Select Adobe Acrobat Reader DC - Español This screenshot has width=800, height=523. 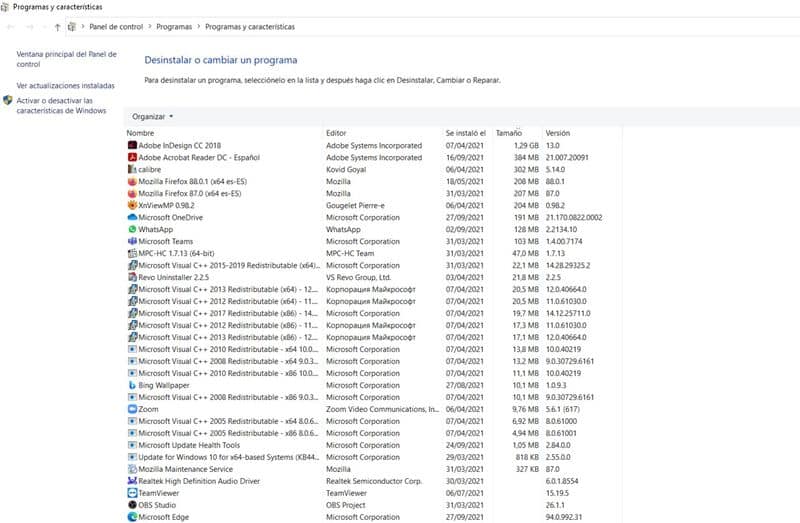(x=199, y=157)
